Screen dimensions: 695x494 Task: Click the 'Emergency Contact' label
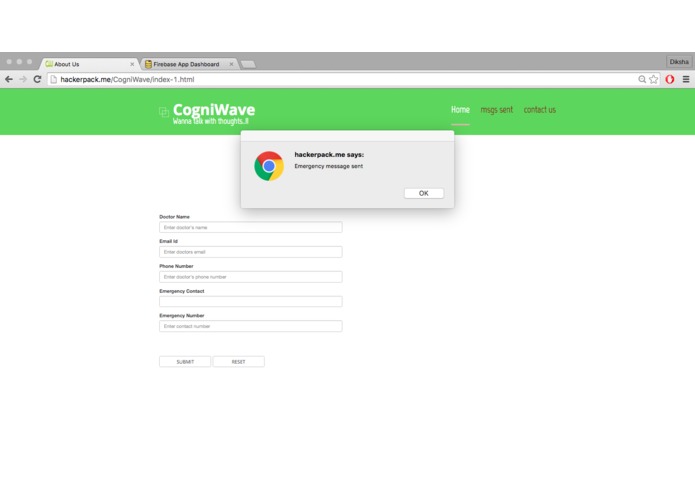(182, 291)
